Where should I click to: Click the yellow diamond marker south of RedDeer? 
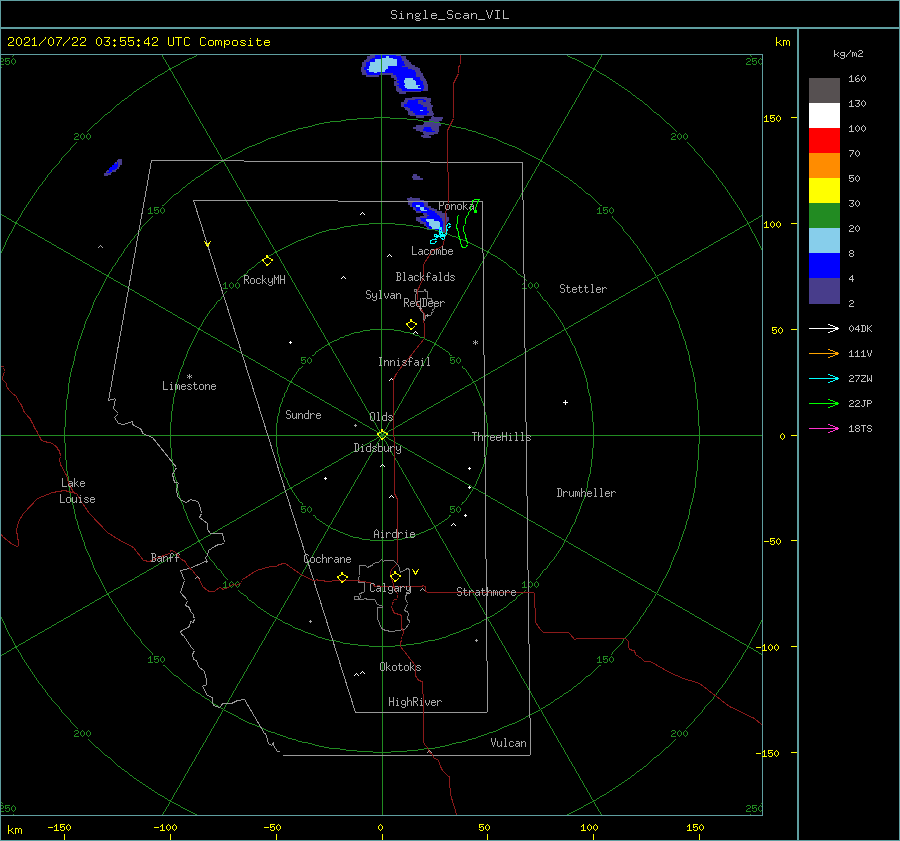(412, 325)
